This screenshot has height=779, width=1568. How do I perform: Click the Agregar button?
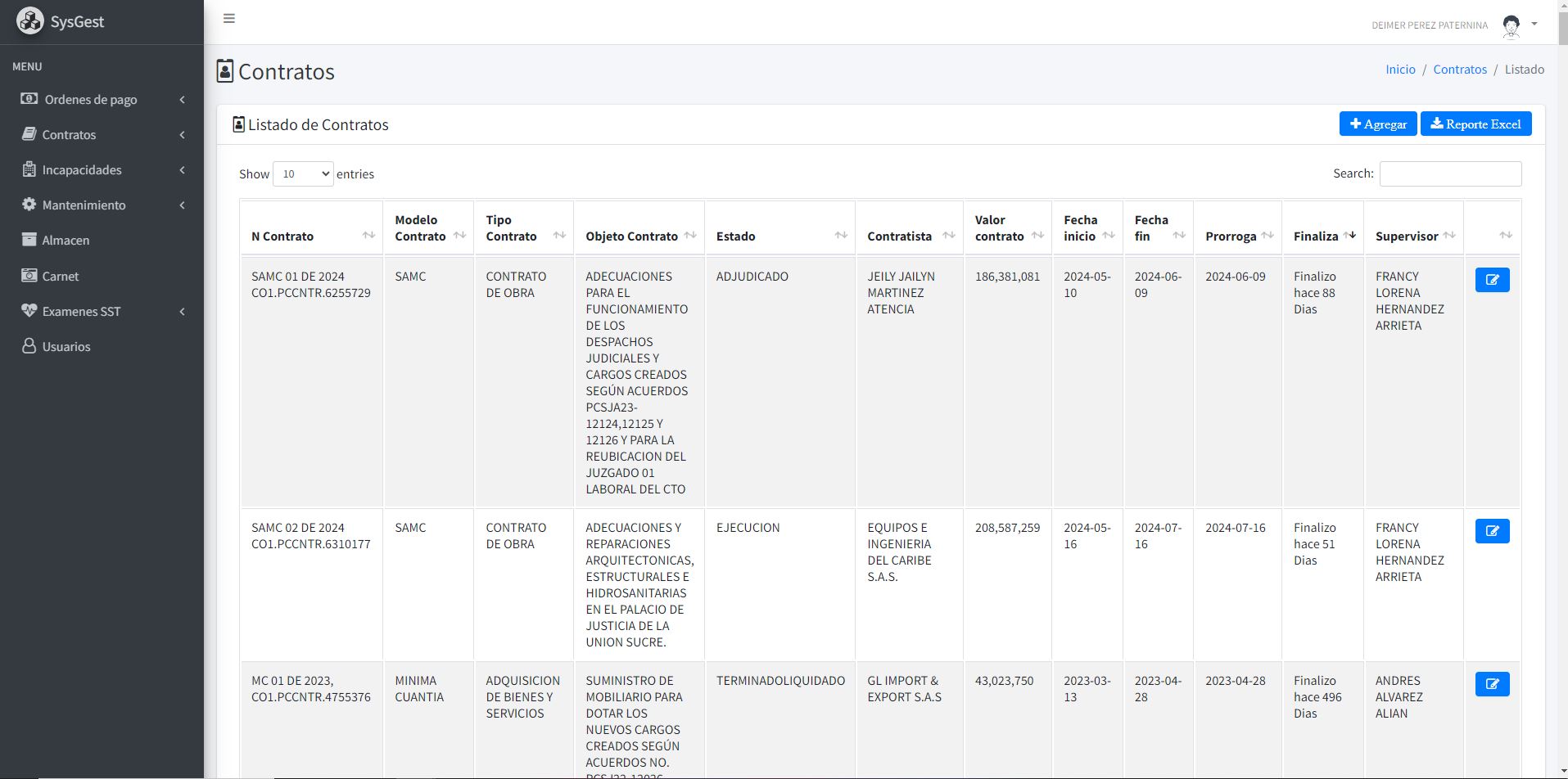pos(1377,124)
